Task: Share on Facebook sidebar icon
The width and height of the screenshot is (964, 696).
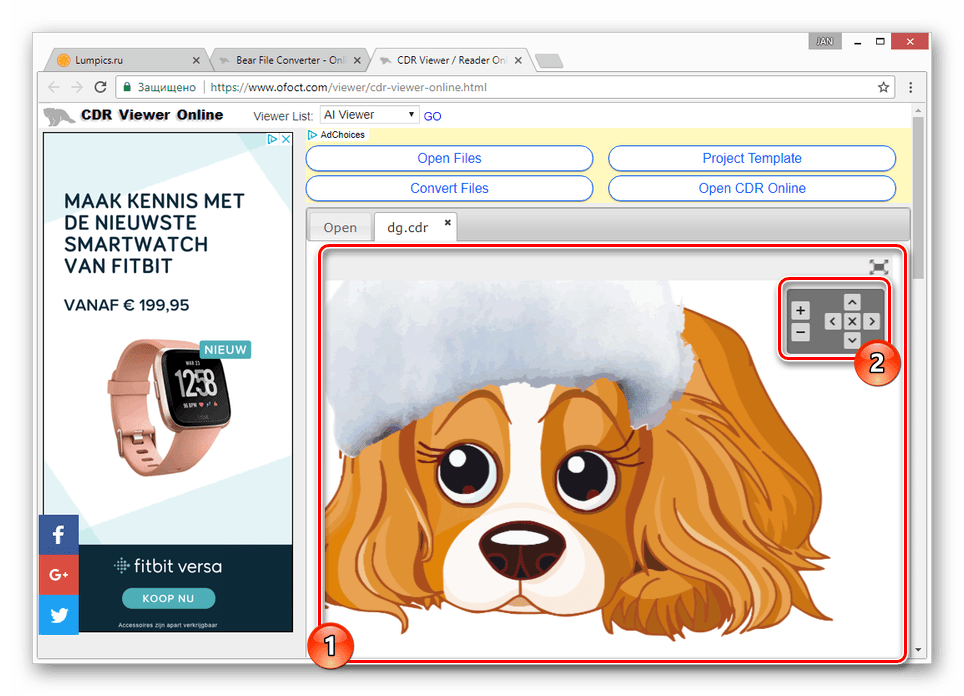Action: (58, 534)
